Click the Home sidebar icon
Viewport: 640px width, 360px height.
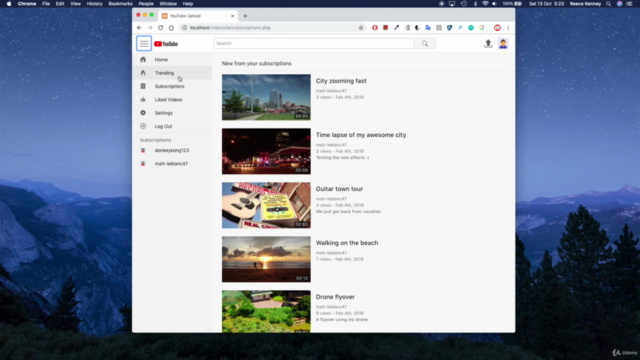(x=143, y=60)
